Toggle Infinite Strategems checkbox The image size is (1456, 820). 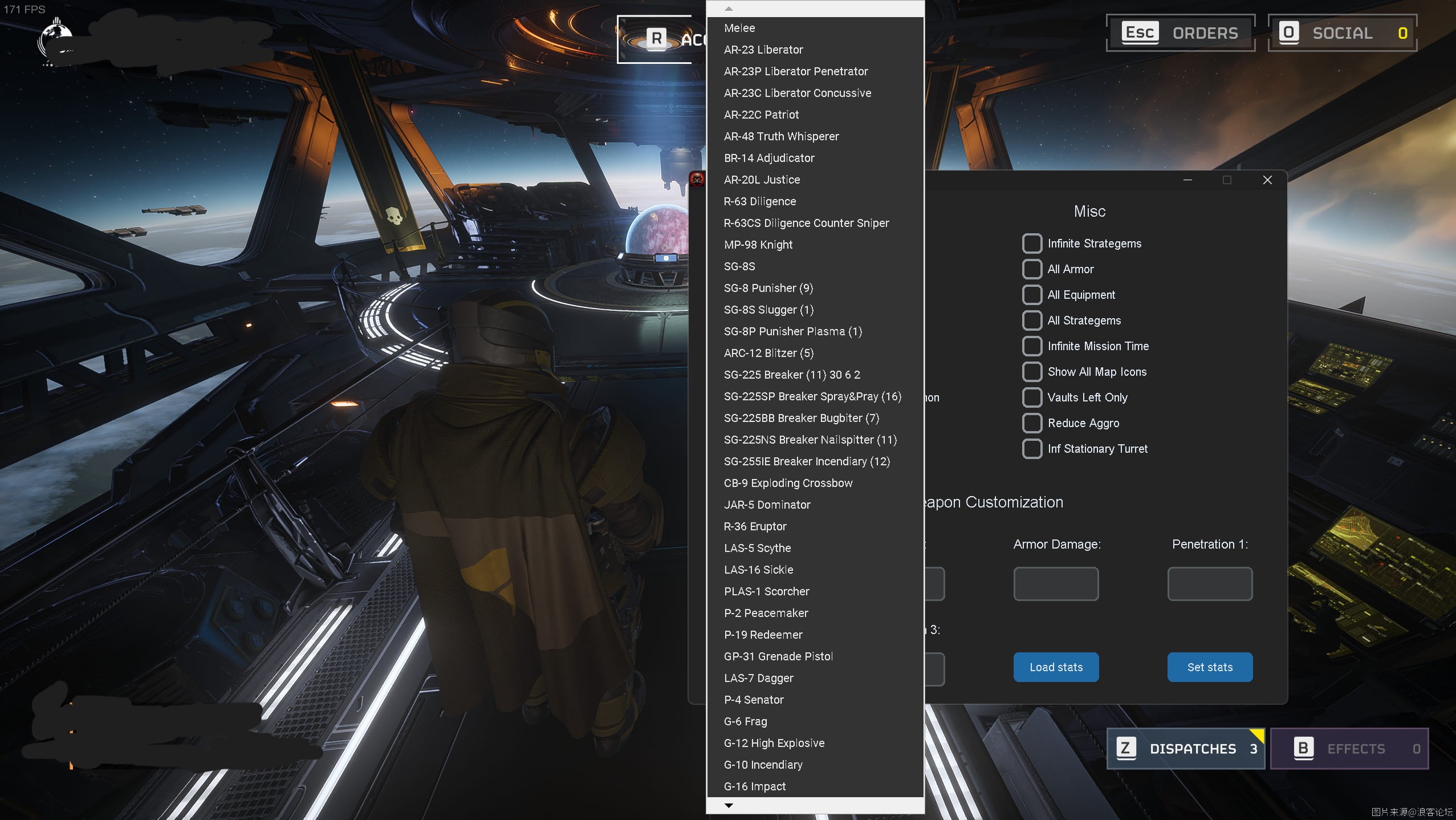pyautogui.click(x=1031, y=243)
